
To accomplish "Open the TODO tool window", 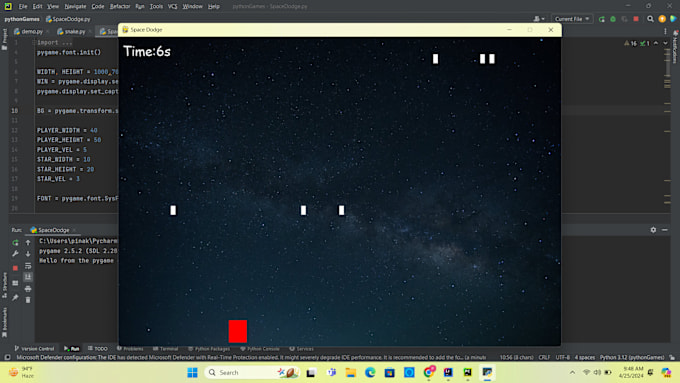I will point(98,349).
